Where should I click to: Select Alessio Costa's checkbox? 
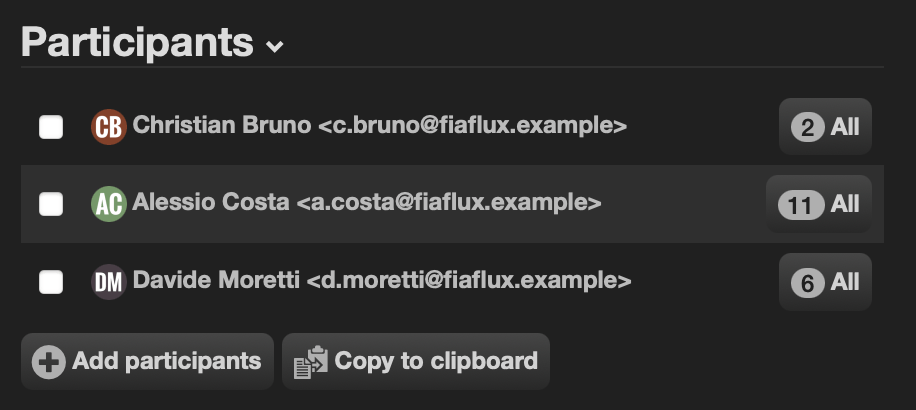pos(51,204)
